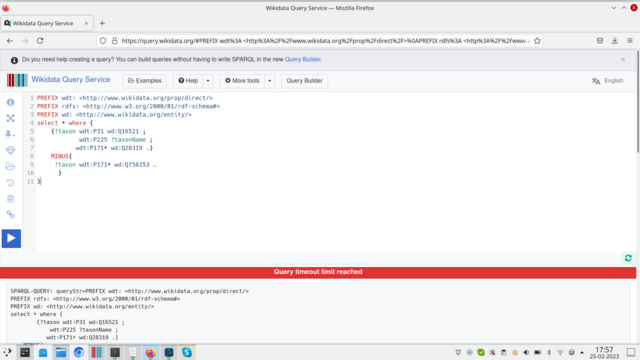
Task: Open the Help page button
Action: (188, 81)
